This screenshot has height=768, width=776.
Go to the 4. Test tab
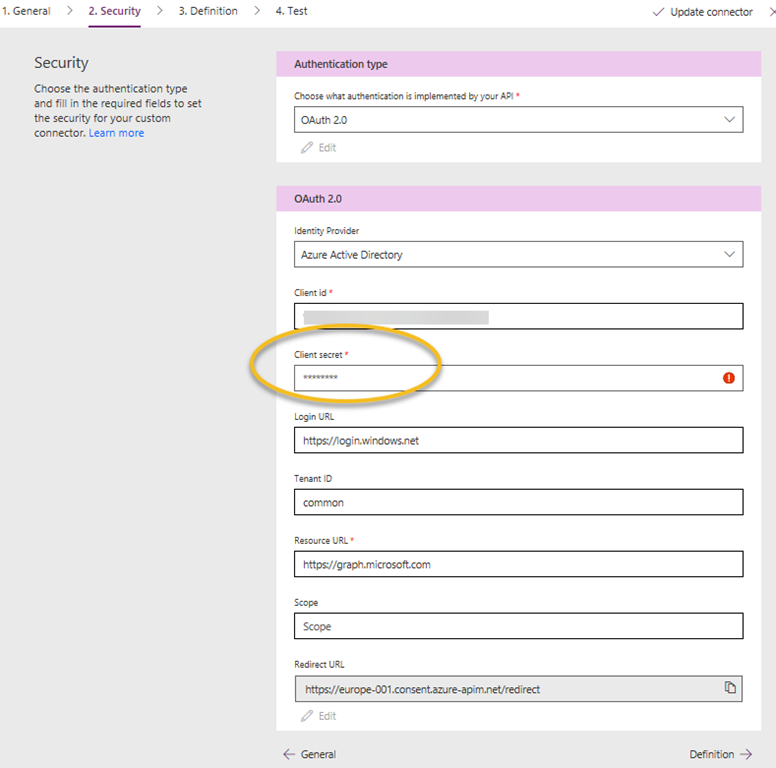click(291, 11)
